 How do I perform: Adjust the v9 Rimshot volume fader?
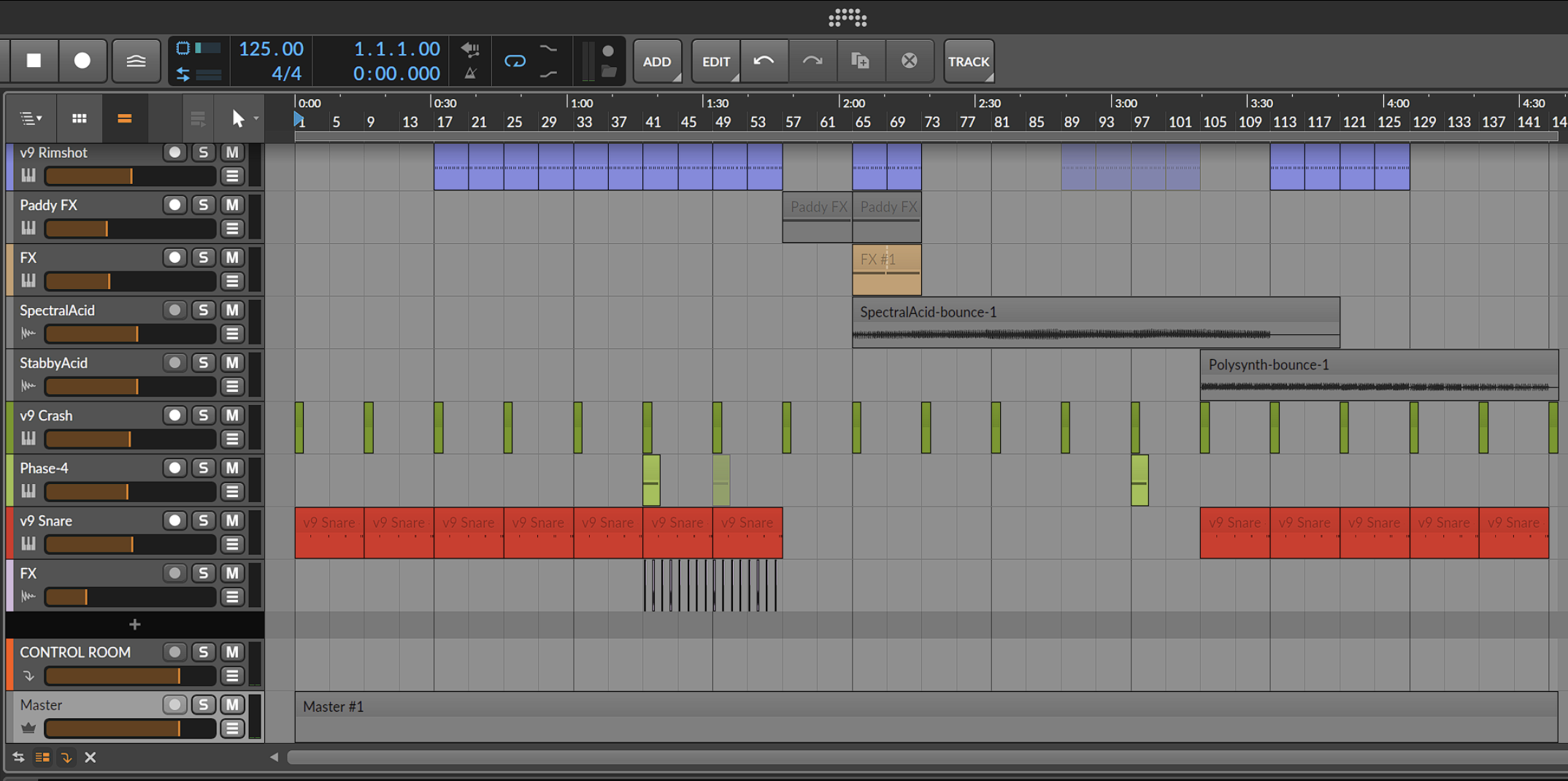pyautogui.click(x=130, y=176)
